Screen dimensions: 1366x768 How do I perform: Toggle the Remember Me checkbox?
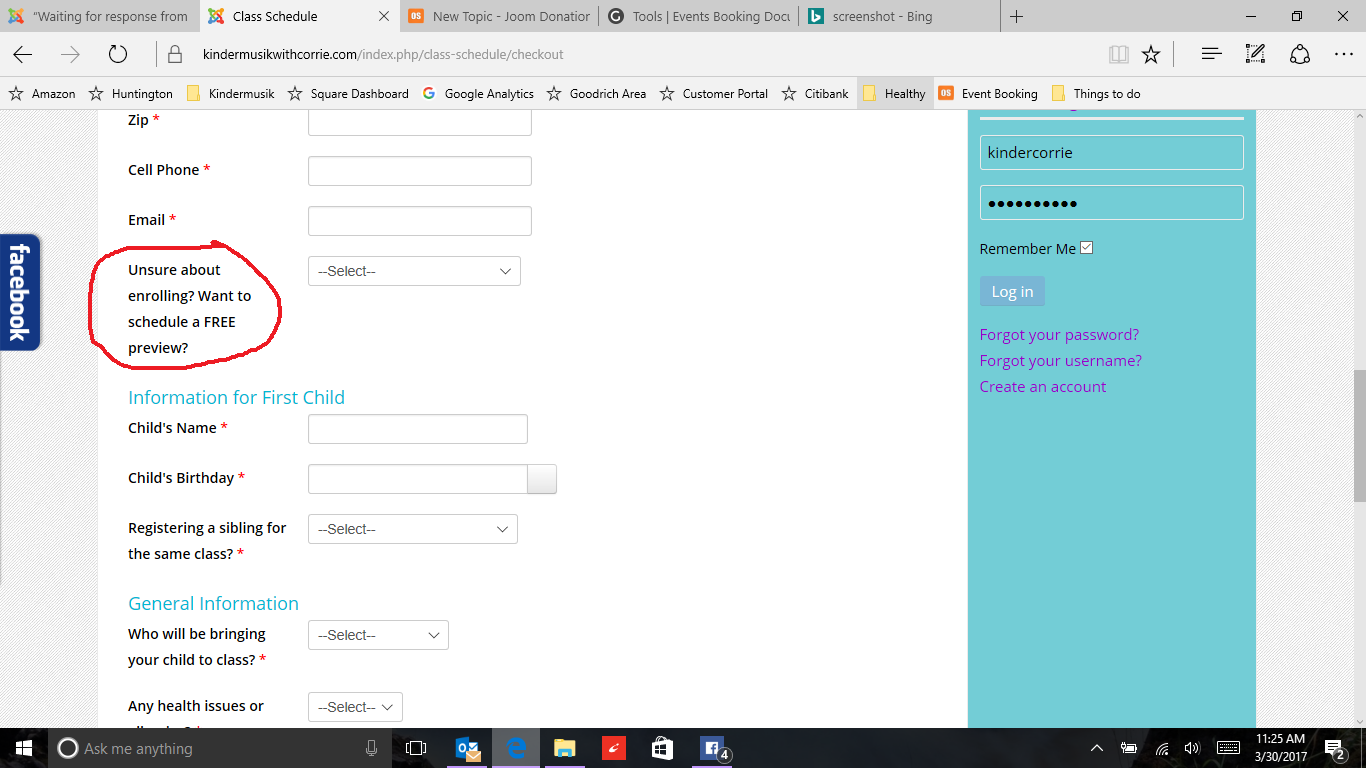tap(1087, 248)
